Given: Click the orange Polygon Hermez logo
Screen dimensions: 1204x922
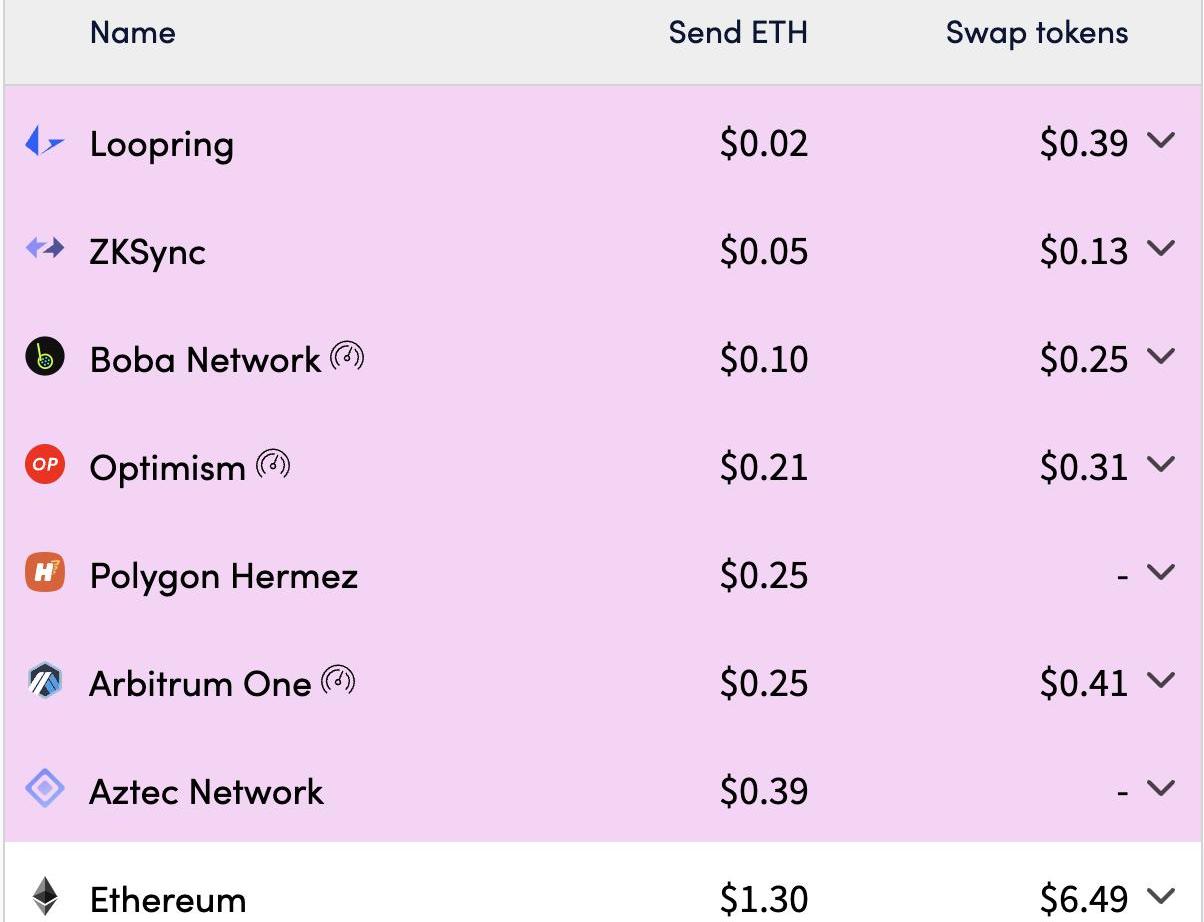Looking at the screenshot, I should 45,573.
